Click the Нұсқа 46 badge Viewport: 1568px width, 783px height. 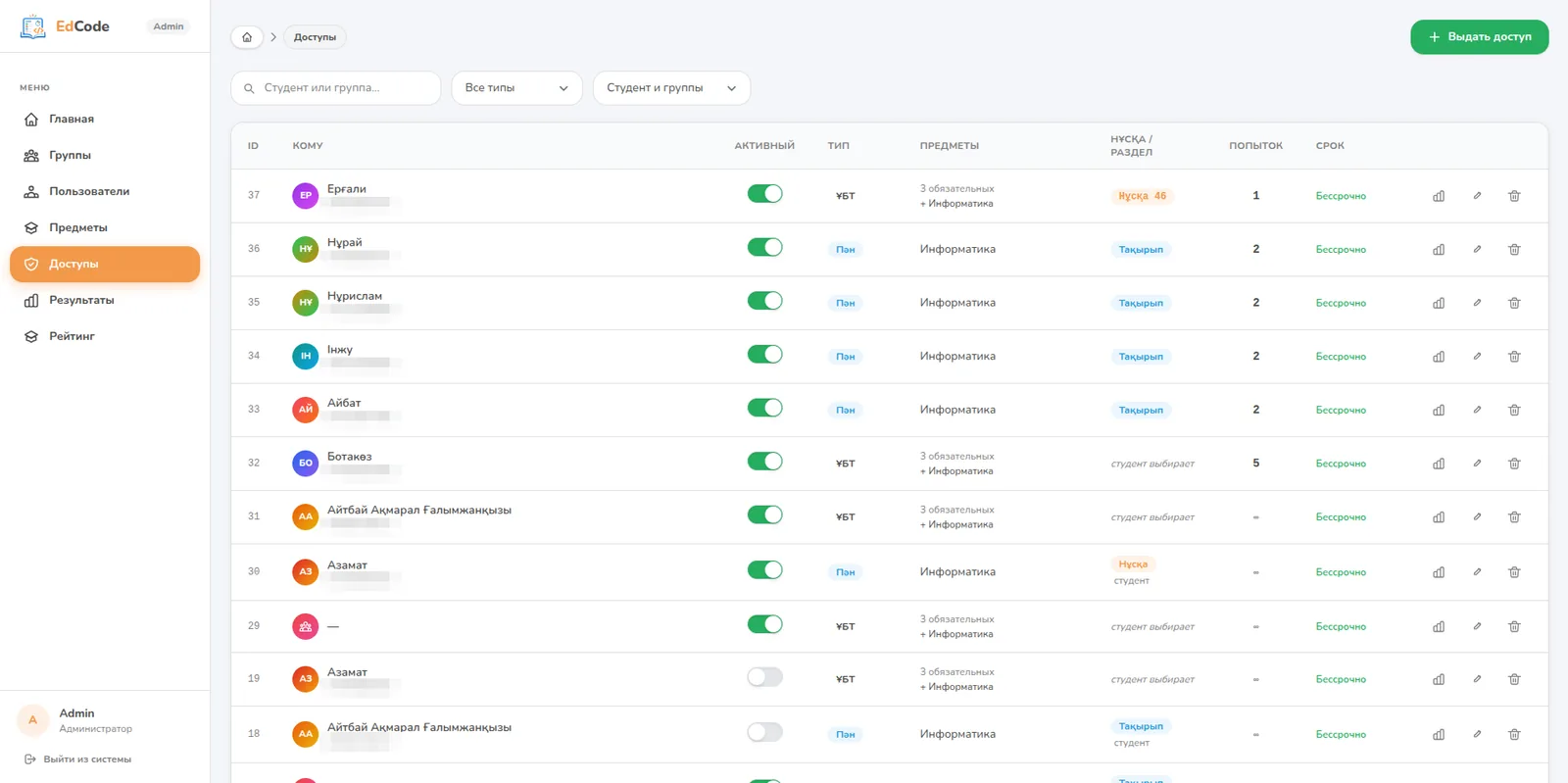click(x=1143, y=196)
